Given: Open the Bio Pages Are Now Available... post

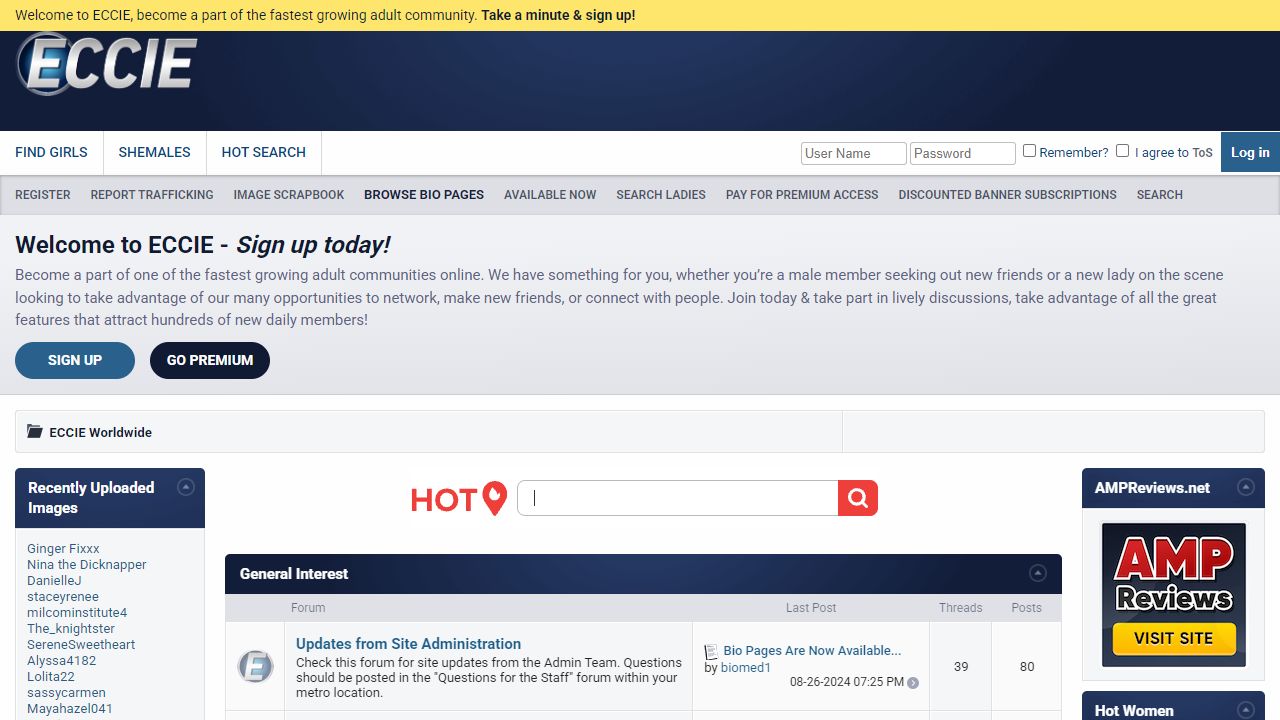Looking at the screenshot, I should (812, 651).
